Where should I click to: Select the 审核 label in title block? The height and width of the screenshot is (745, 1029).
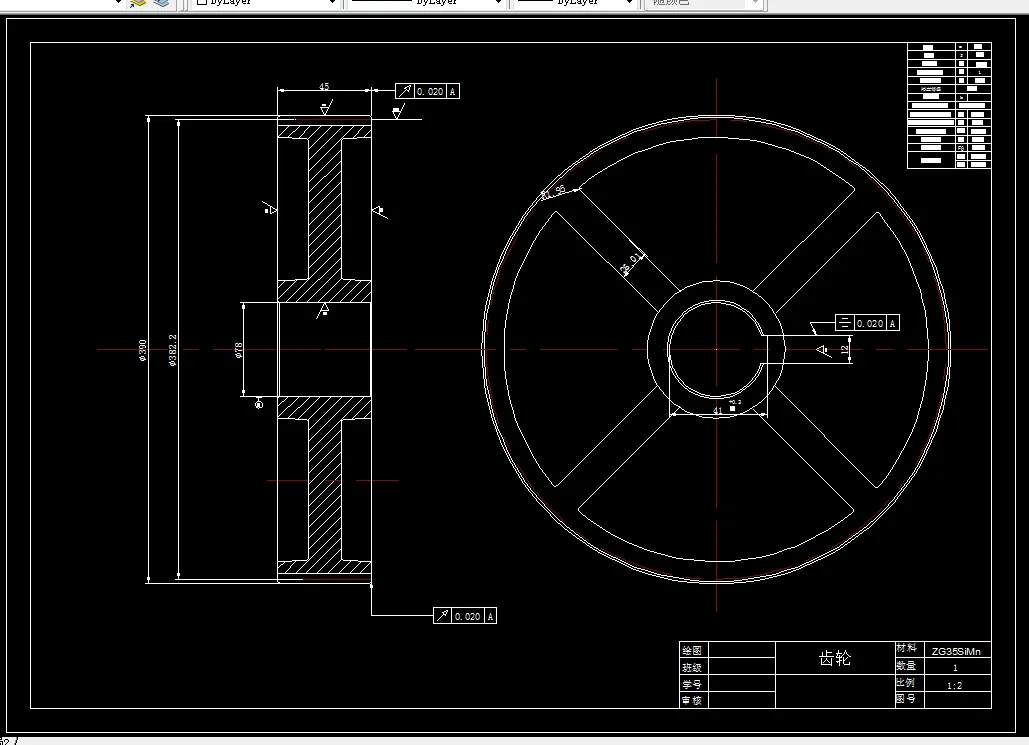[692, 700]
